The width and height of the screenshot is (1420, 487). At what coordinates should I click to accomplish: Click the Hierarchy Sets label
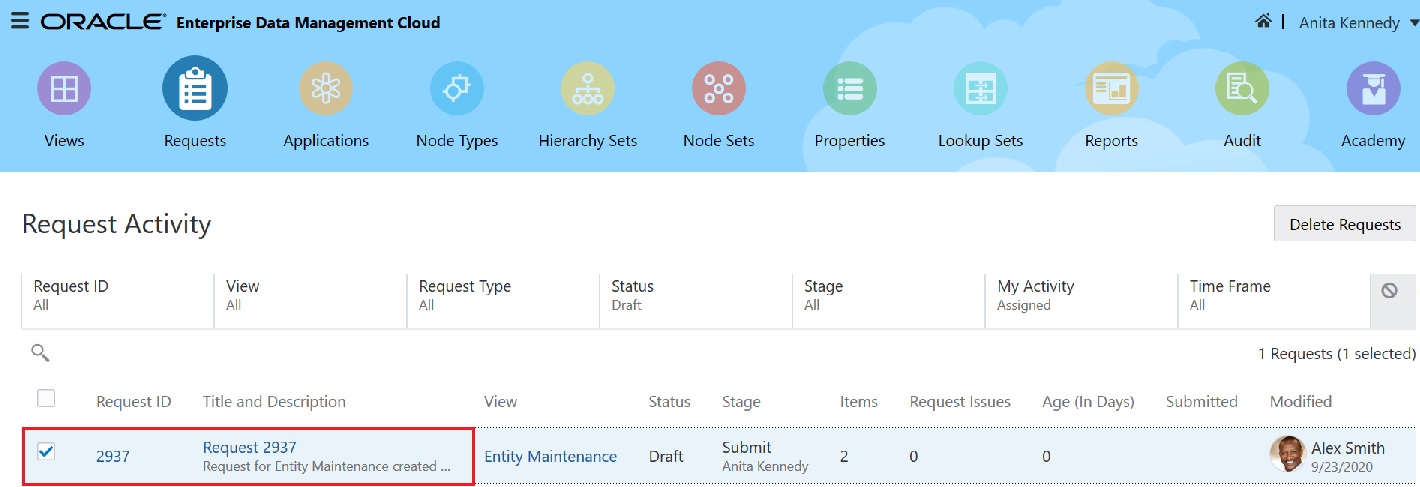[x=588, y=141]
